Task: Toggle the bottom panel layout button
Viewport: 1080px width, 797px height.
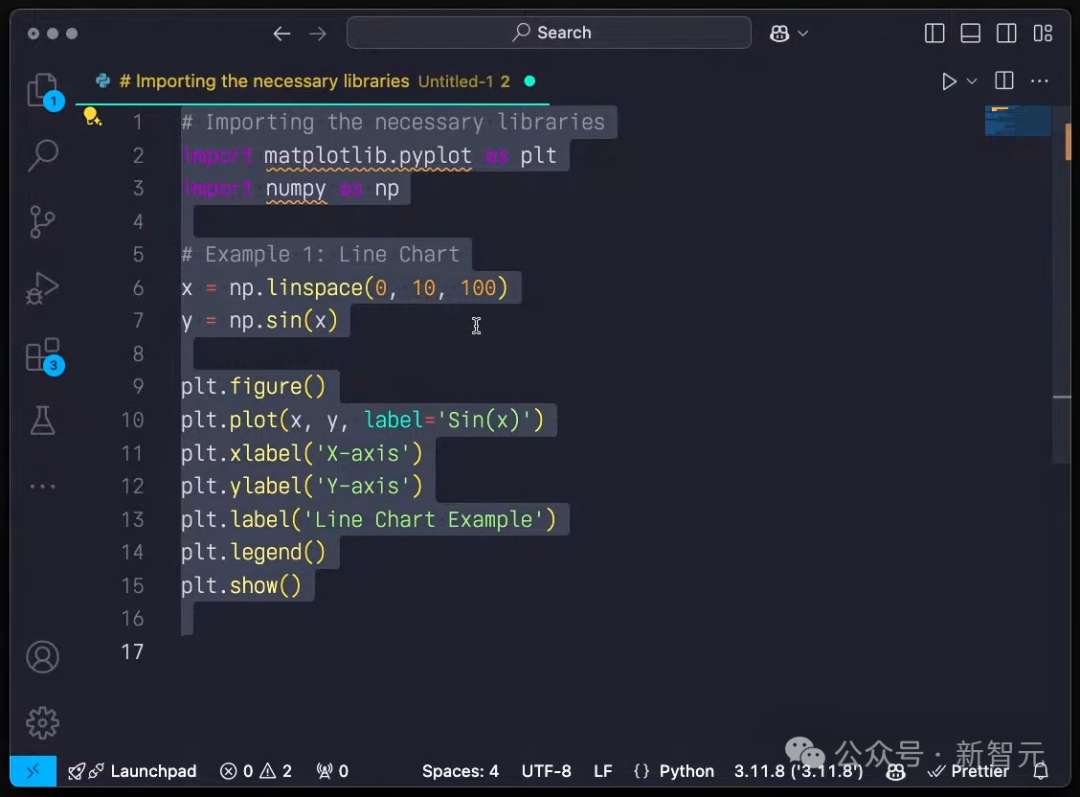Action: [971, 33]
